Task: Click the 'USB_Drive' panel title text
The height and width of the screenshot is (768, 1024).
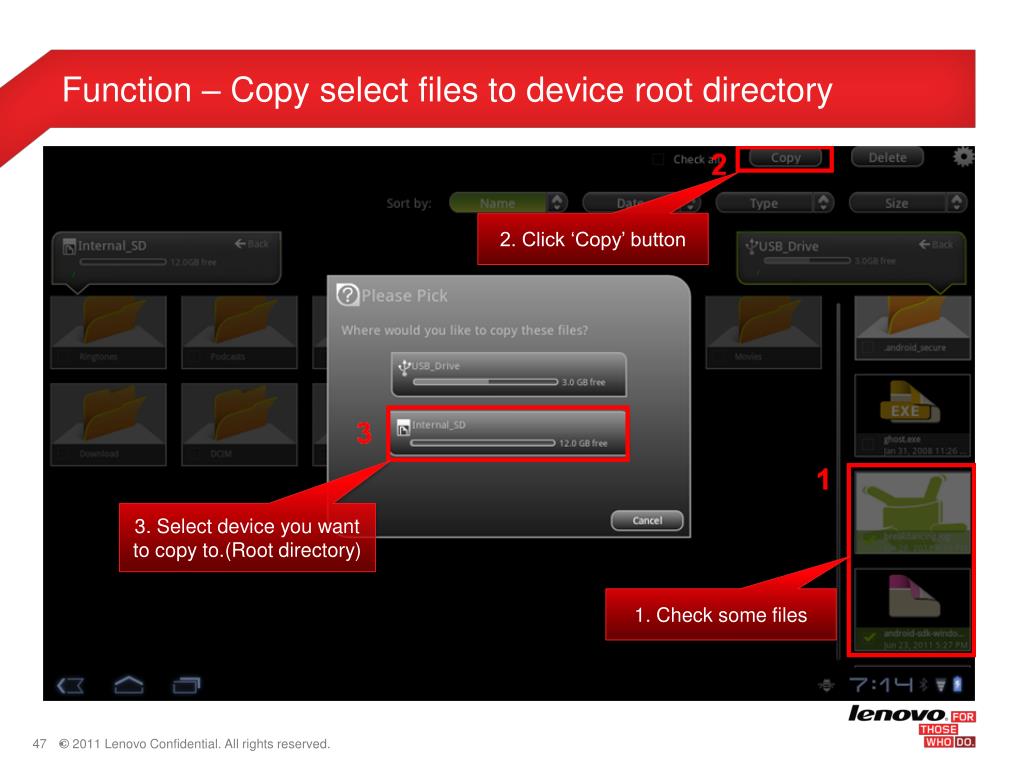Action: [789, 246]
